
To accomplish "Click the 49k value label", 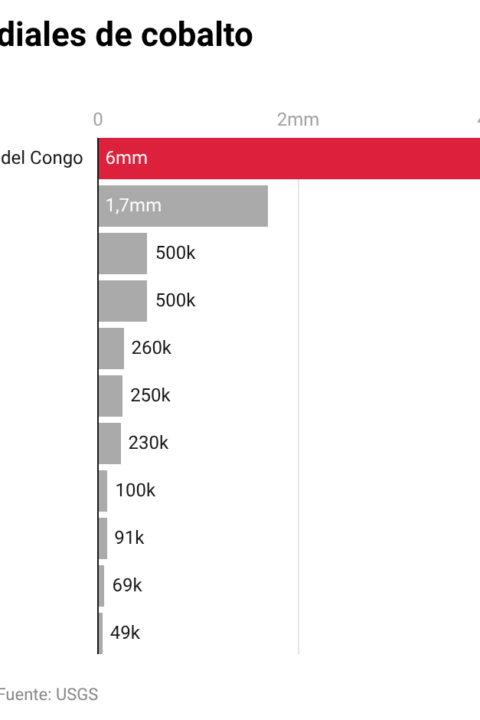I will tap(125, 633).
